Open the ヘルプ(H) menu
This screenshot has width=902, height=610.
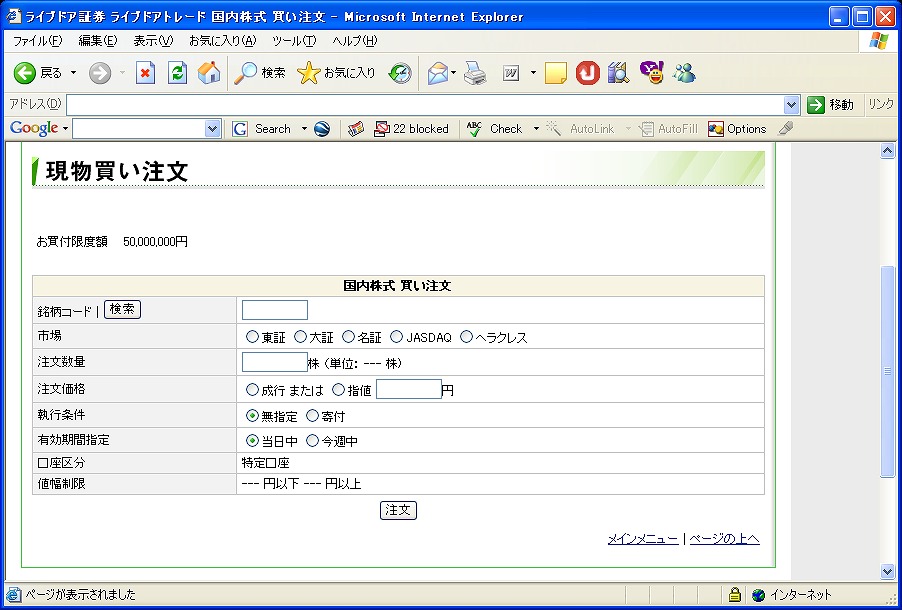point(355,41)
